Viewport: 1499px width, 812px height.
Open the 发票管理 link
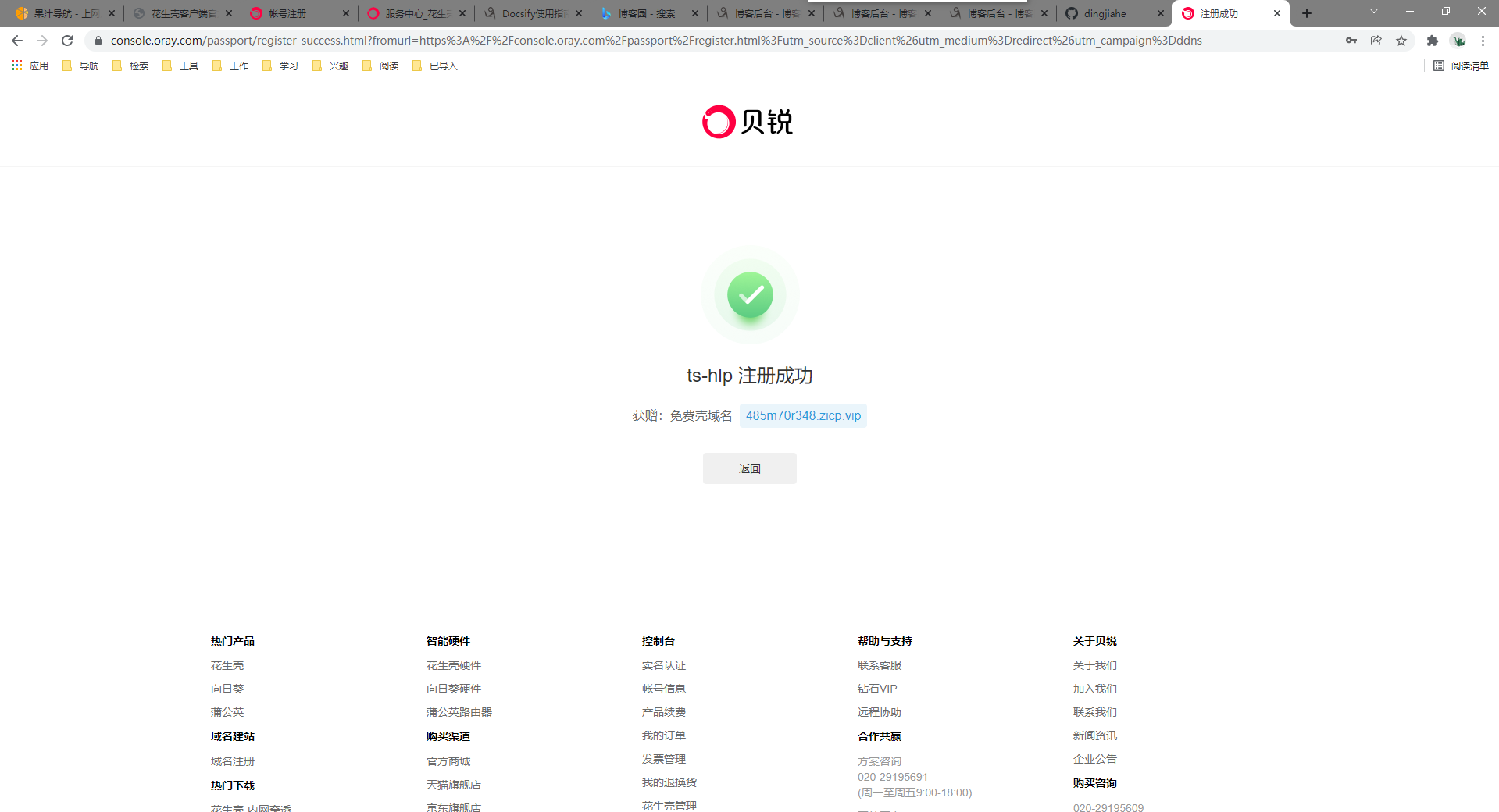[x=664, y=759]
